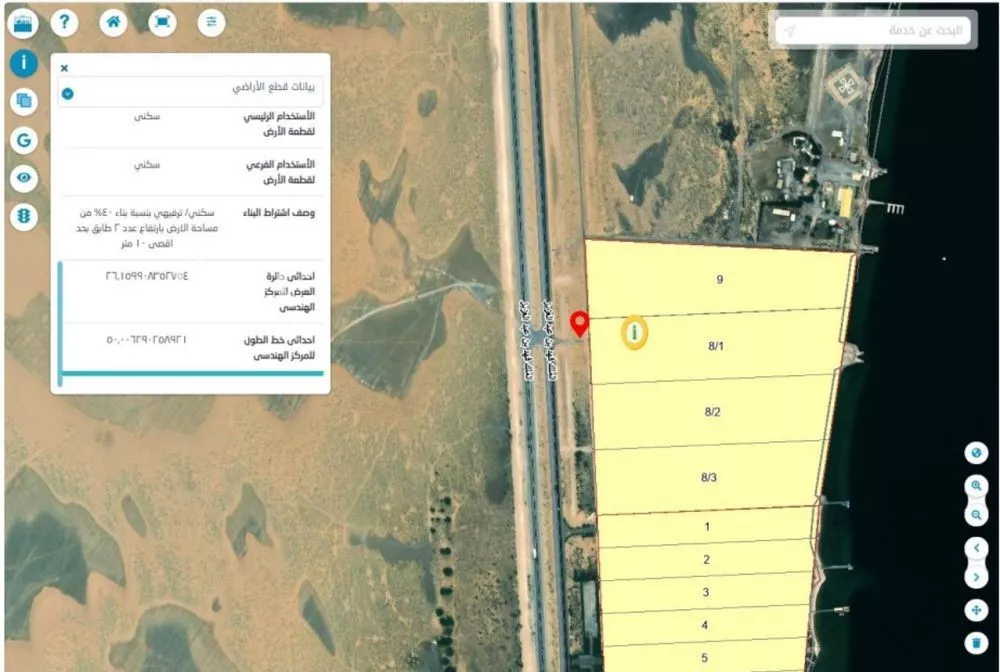
Task: Toggle the info (i) tool in the sidebar
Action: [24, 63]
